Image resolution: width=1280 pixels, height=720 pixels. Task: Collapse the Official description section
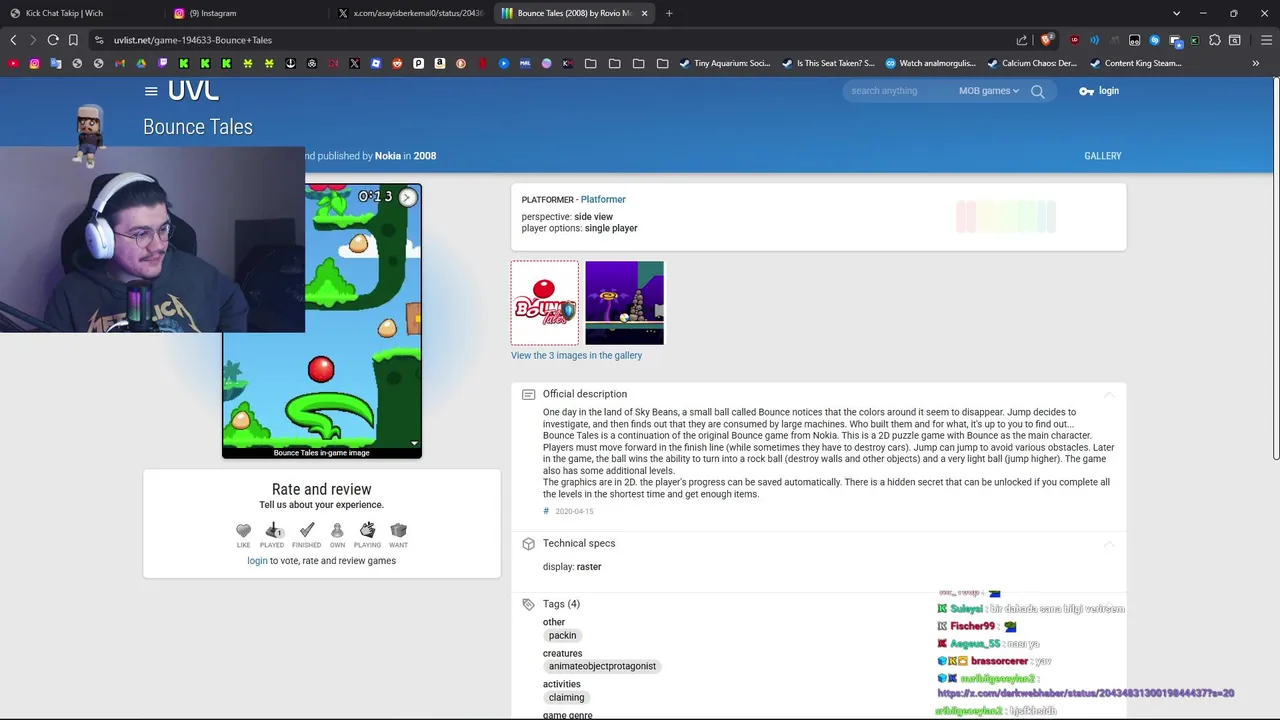coord(1108,395)
